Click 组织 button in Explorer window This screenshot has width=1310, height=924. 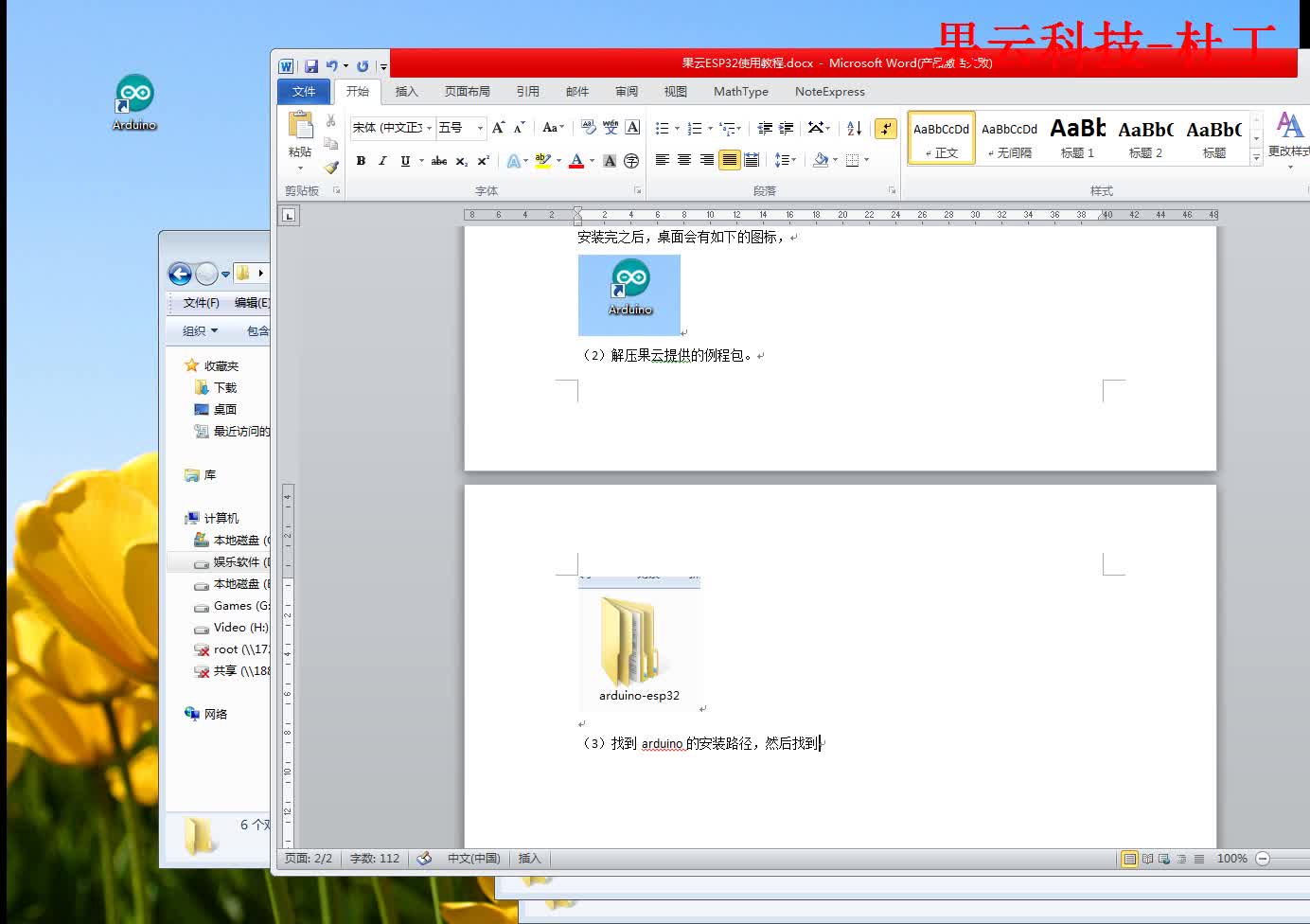(x=201, y=330)
